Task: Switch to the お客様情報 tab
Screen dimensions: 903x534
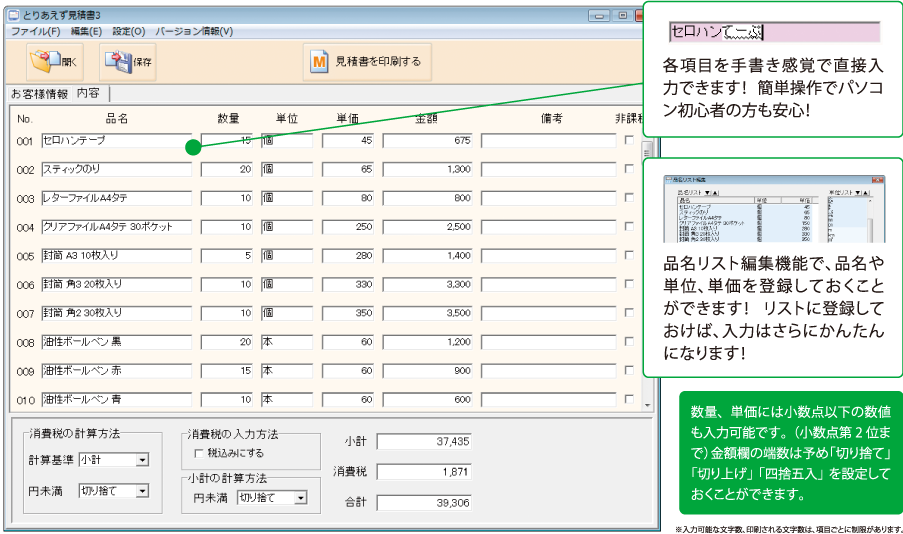Action: point(39,94)
